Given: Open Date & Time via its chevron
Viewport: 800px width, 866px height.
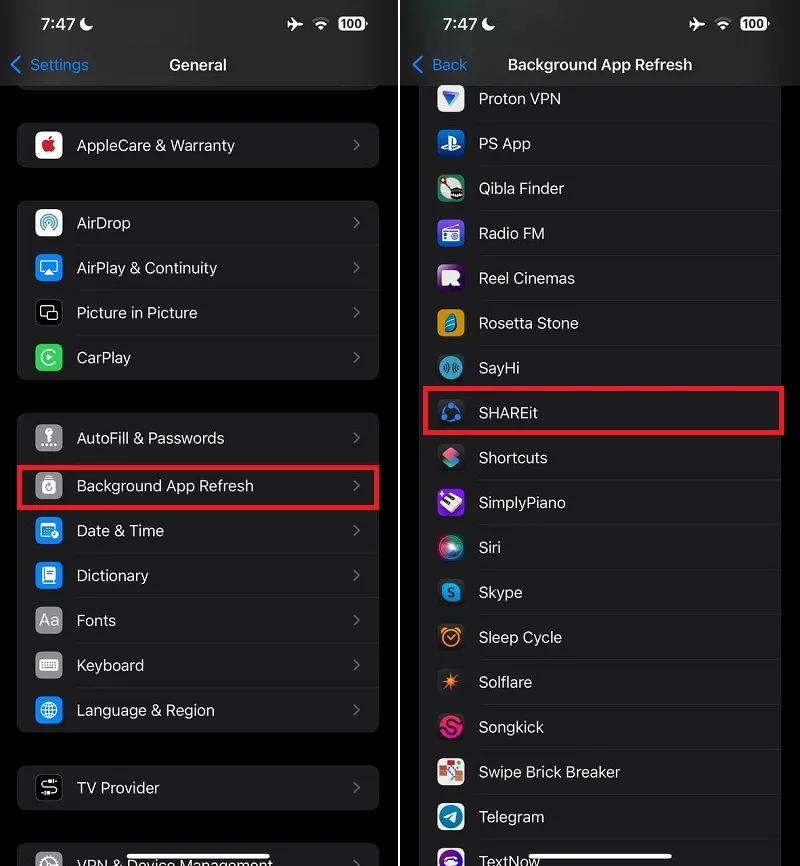Looking at the screenshot, I should pos(356,531).
